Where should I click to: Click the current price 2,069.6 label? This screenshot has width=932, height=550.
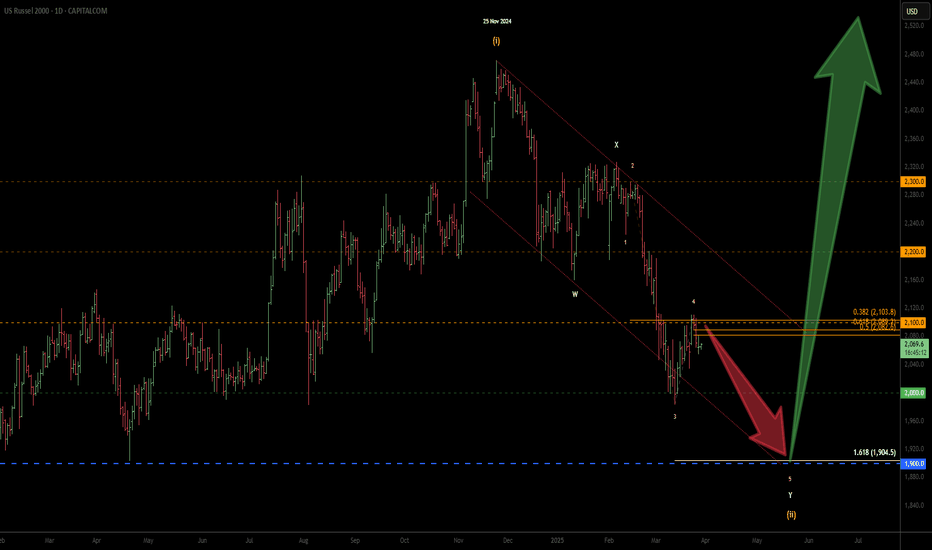[x=915, y=344]
